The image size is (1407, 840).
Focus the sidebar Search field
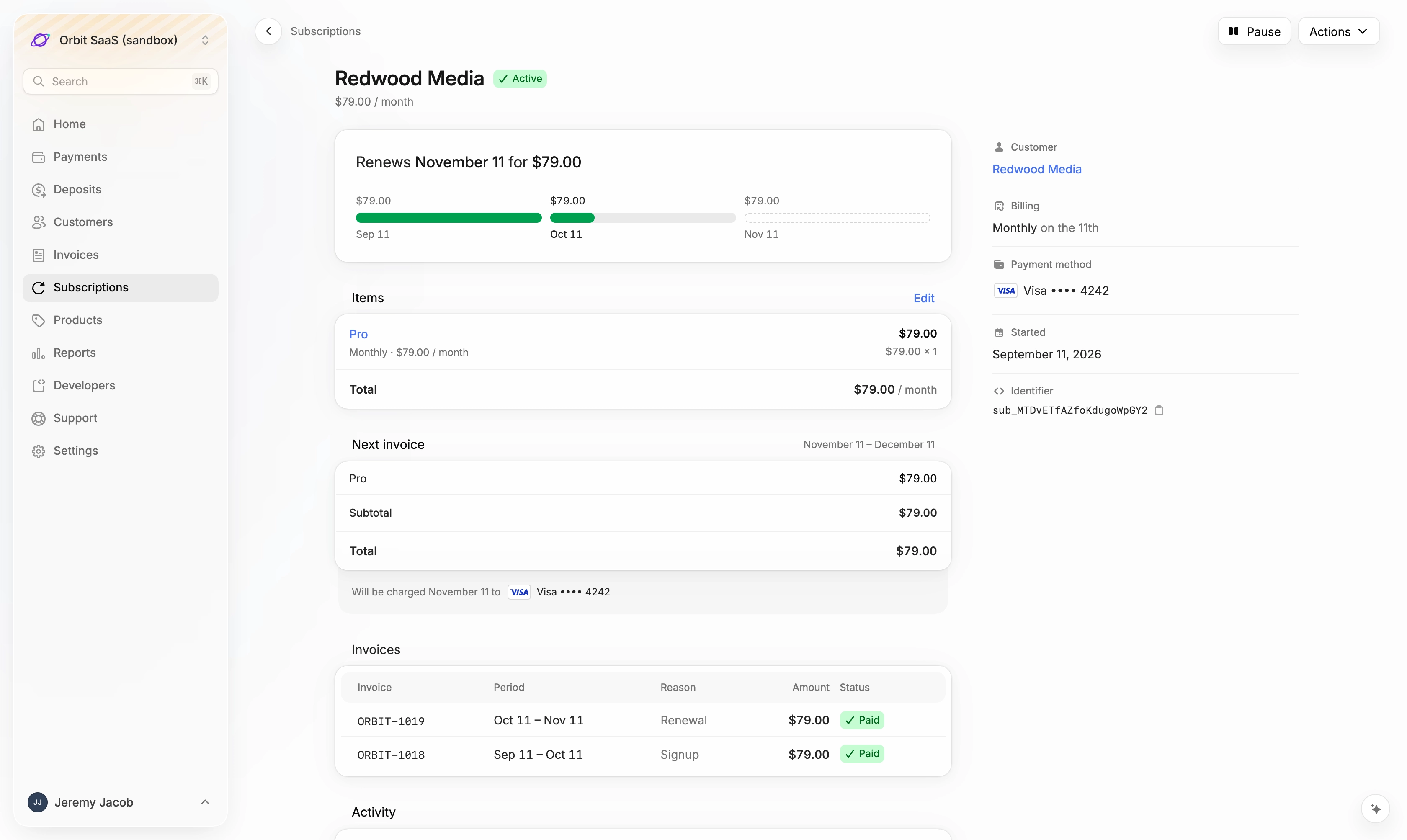pos(120,82)
